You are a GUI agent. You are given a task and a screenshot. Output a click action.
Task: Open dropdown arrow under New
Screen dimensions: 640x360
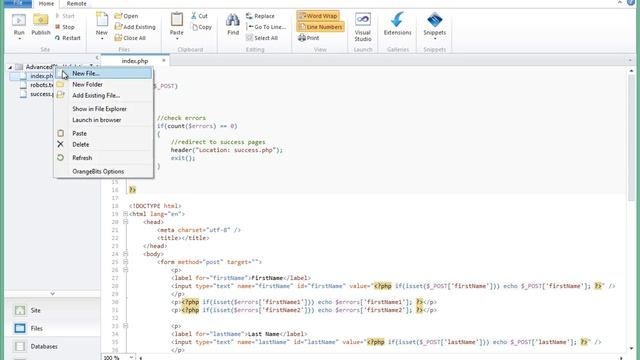click(102, 39)
